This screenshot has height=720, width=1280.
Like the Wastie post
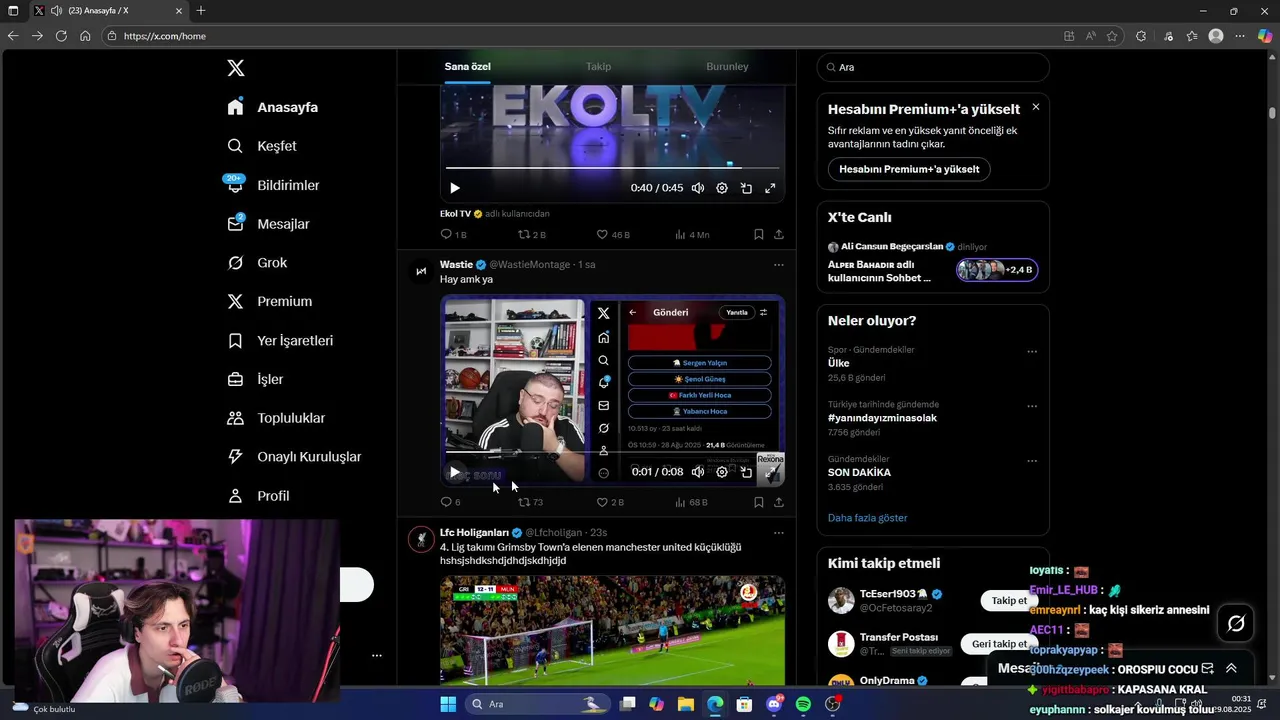coord(610,502)
